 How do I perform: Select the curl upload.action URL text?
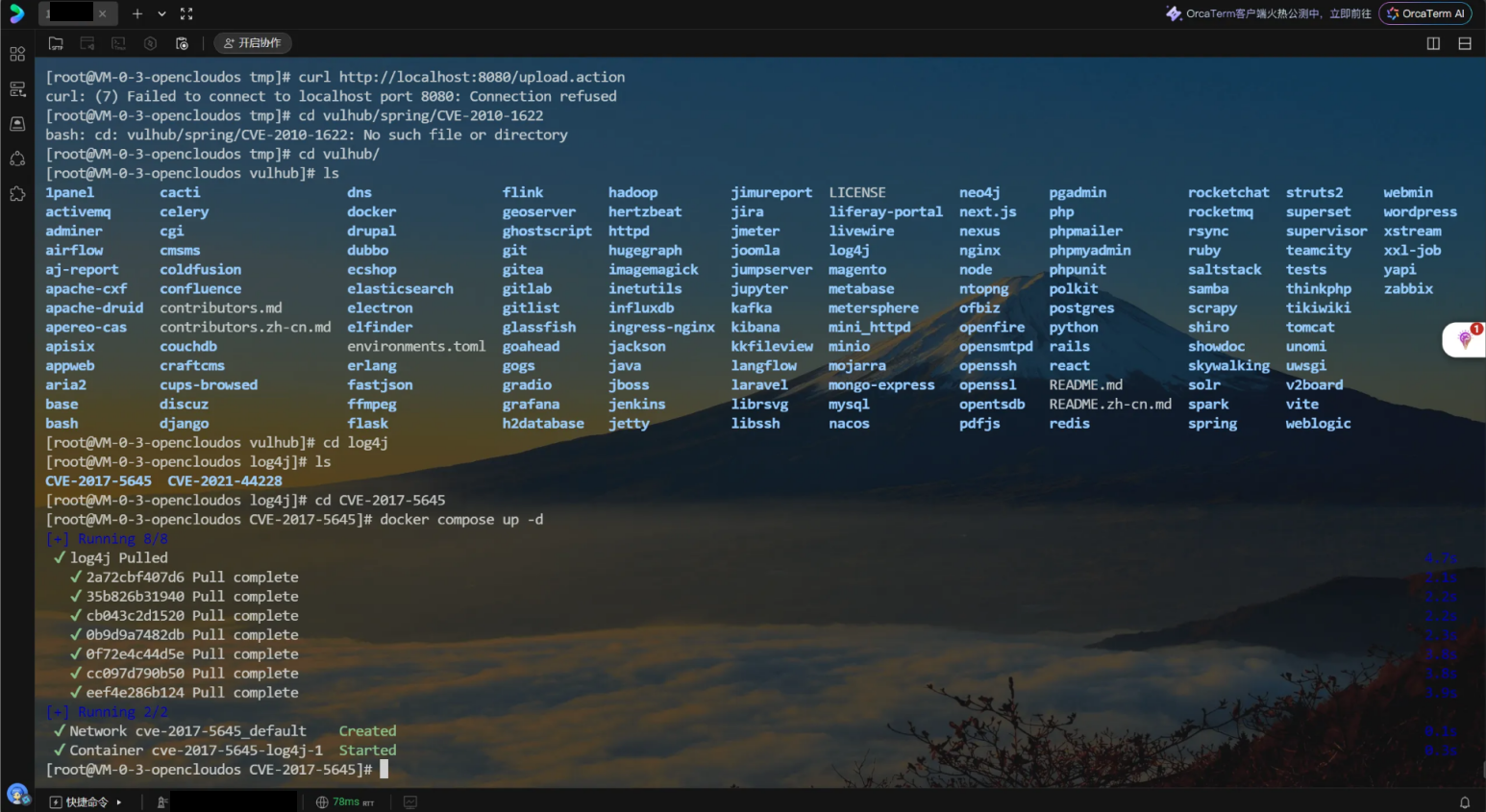[x=482, y=77]
